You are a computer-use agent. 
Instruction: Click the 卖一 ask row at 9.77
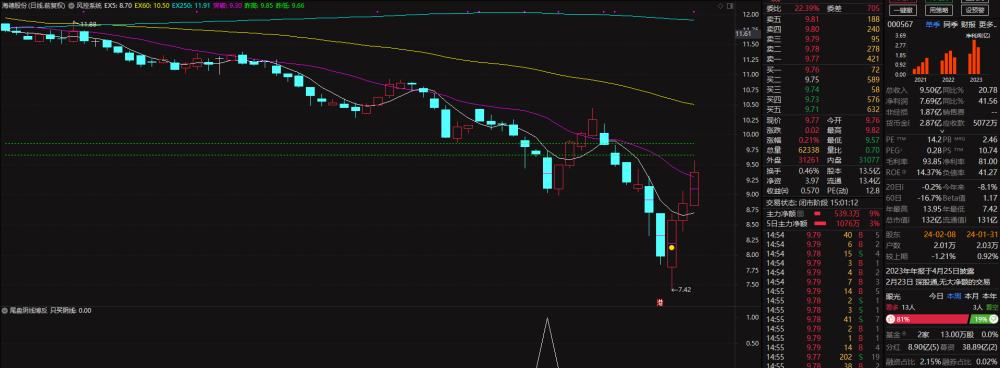tap(823, 59)
